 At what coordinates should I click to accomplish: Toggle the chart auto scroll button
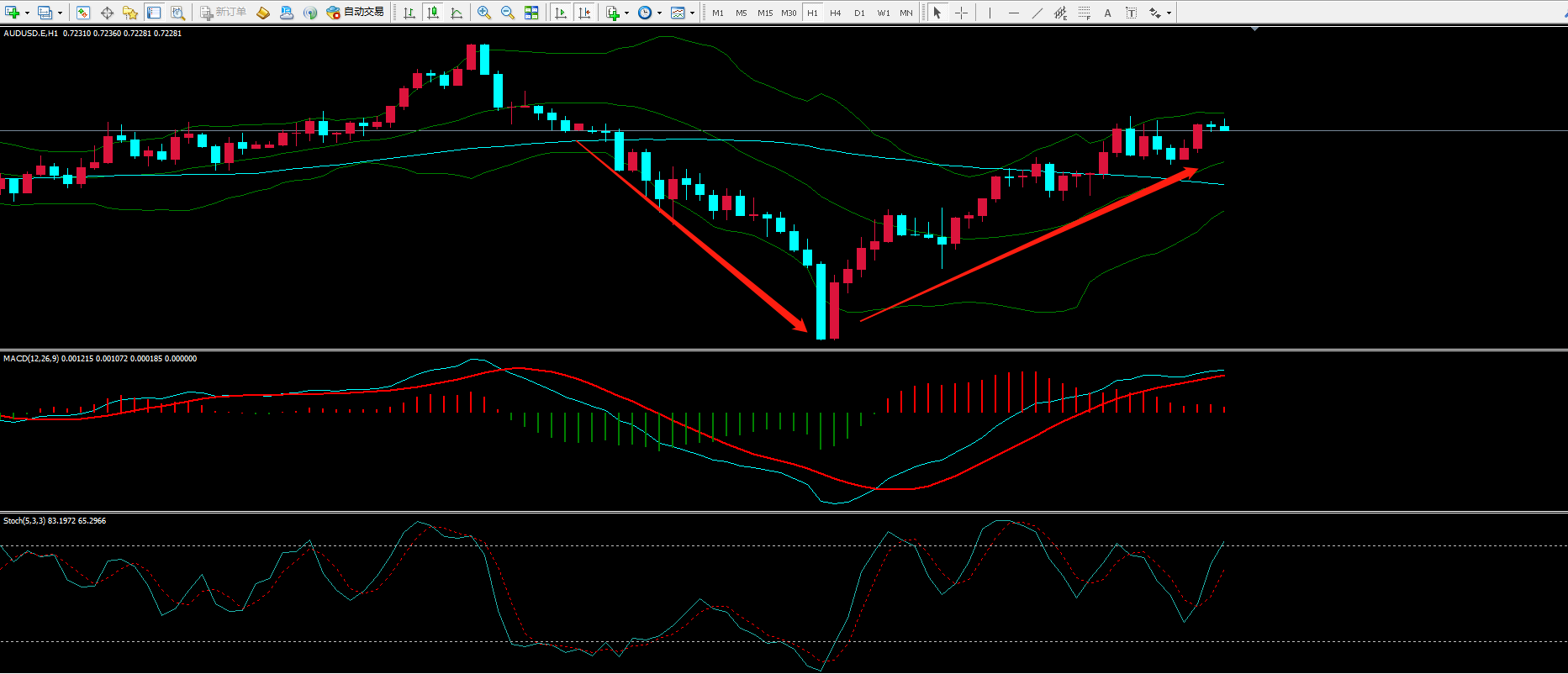[561, 13]
